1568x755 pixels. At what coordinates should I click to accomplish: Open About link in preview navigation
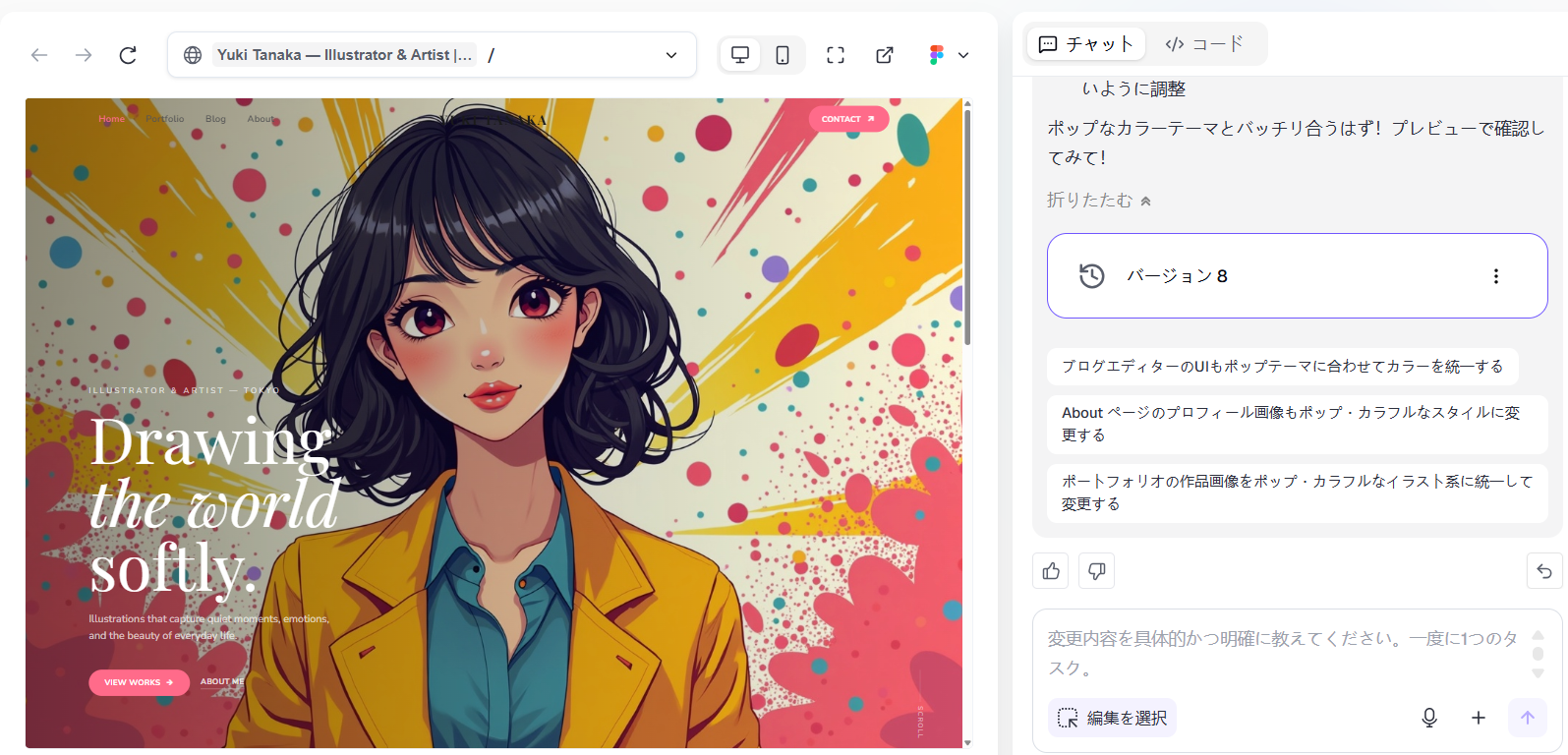click(x=261, y=119)
